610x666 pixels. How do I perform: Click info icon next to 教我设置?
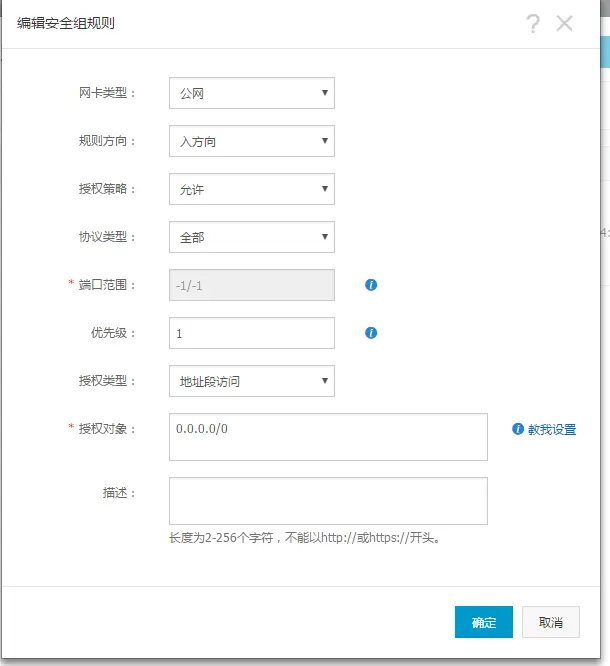pyautogui.click(x=517, y=429)
